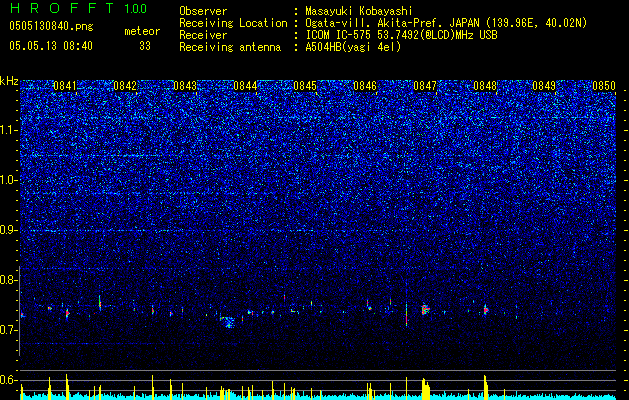Click the 1.0 kHz axis label
The image size is (629, 400).
coord(8,180)
